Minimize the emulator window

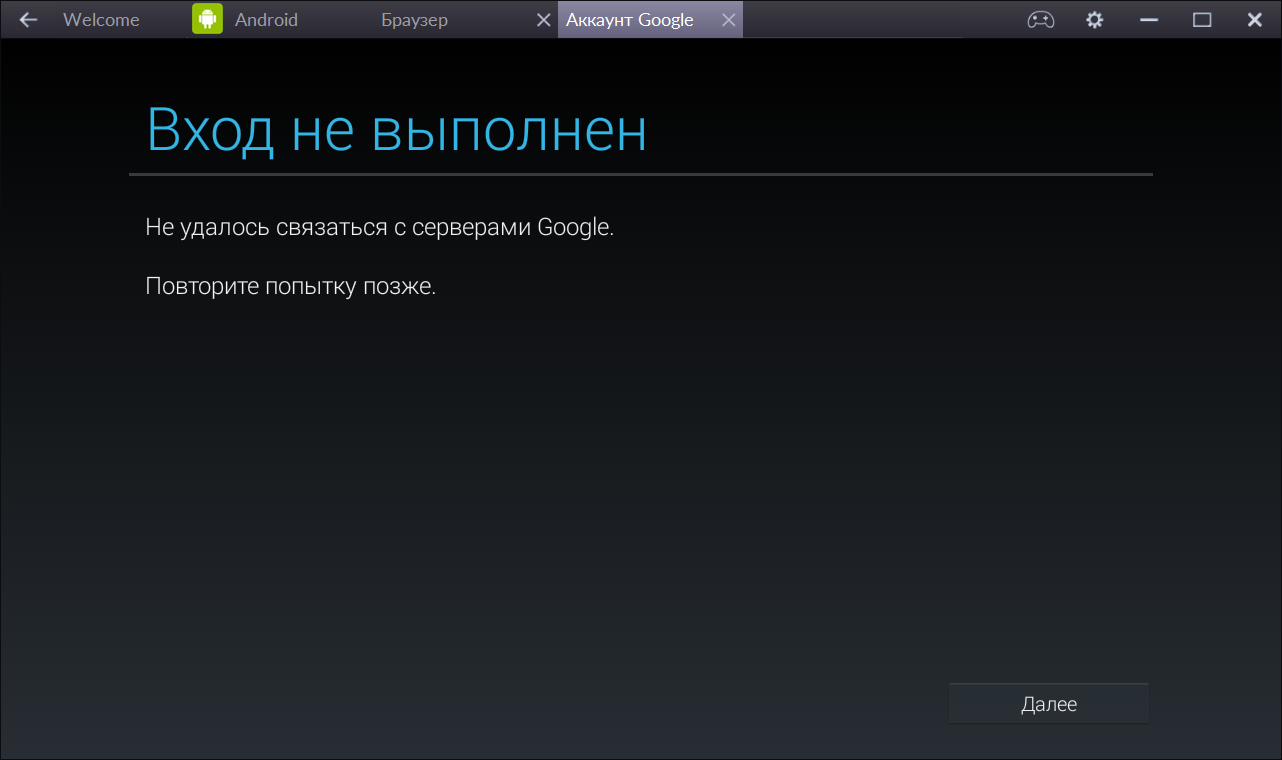pyautogui.click(x=1149, y=19)
